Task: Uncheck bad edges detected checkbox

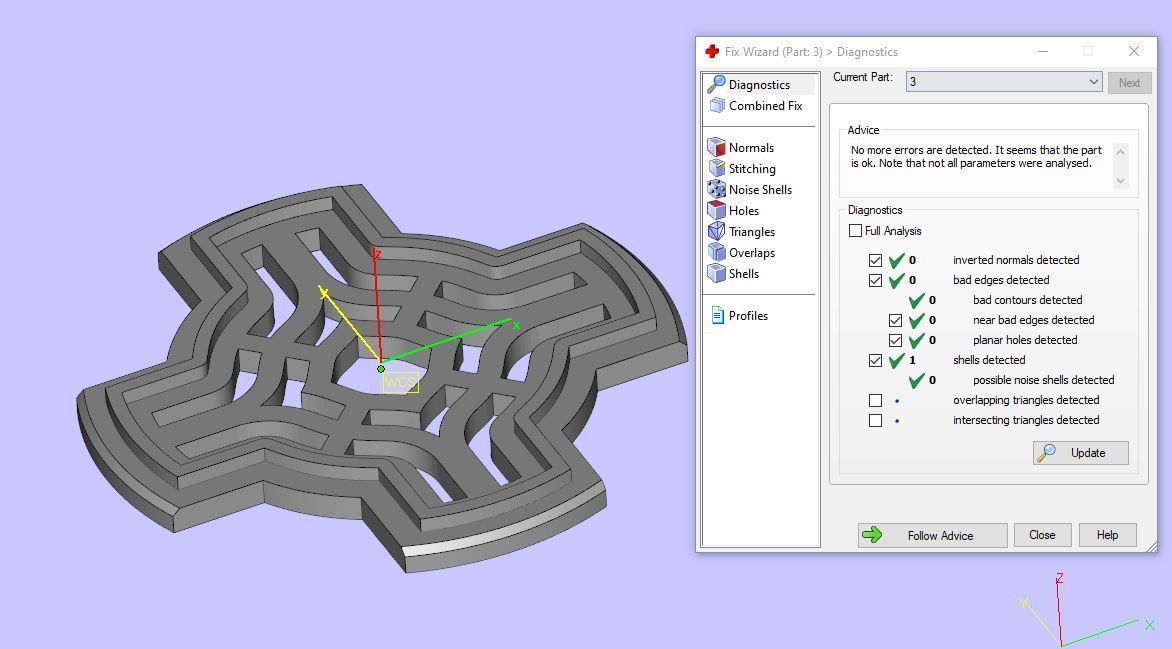Action: click(875, 280)
